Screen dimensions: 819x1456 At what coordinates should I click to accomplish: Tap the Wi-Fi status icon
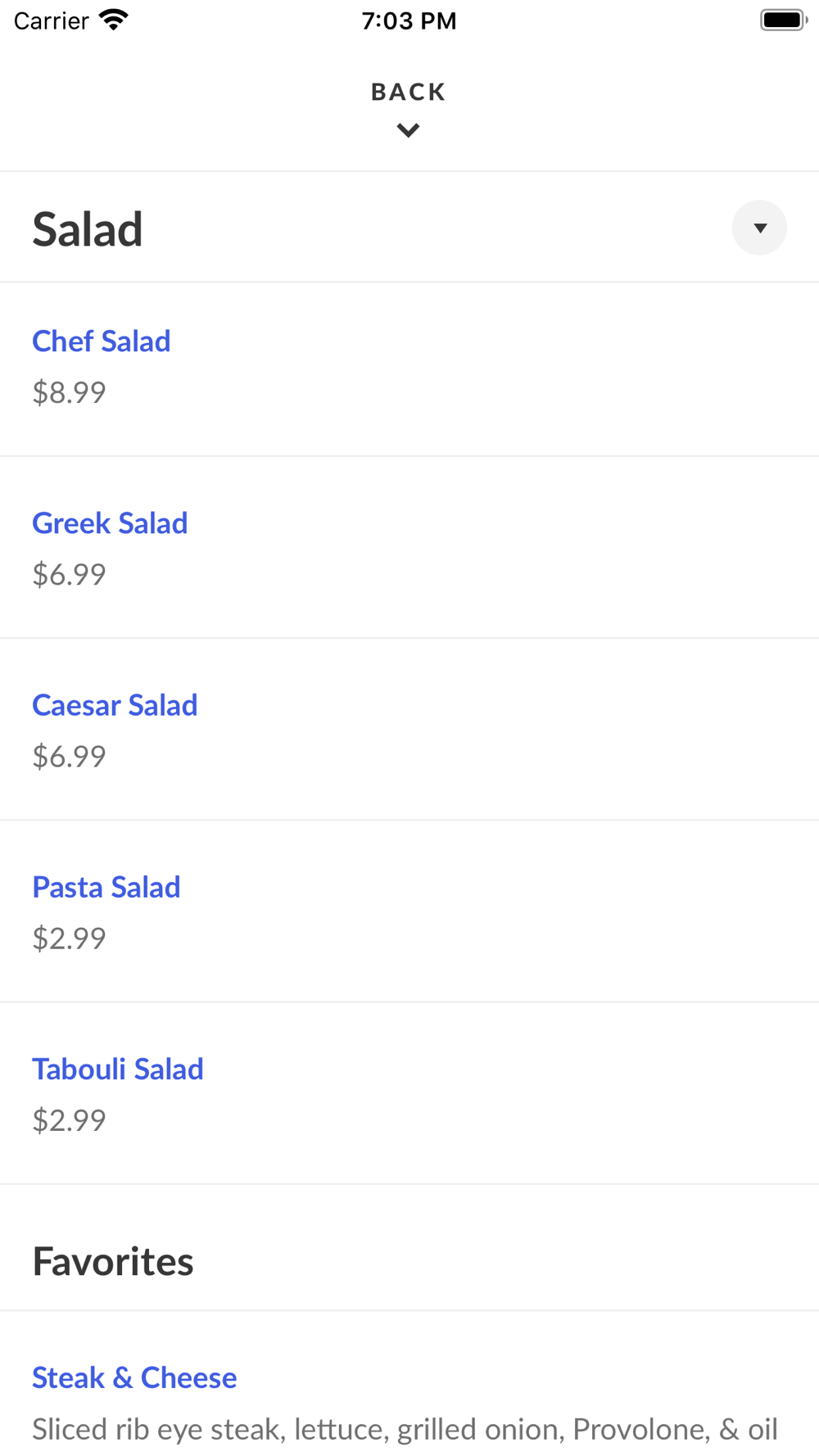tap(114, 20)
